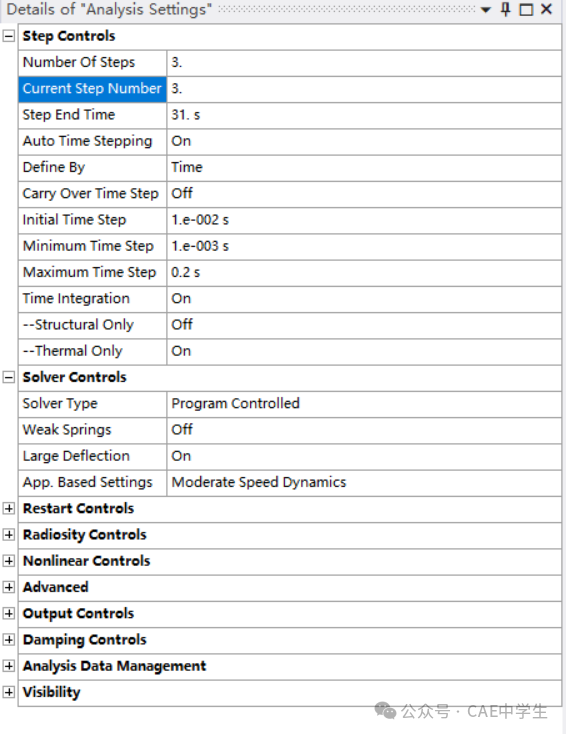This screenshot has width=566, height=734.
Task: Expand Analysis Data Management section
Action: point(9,666)
